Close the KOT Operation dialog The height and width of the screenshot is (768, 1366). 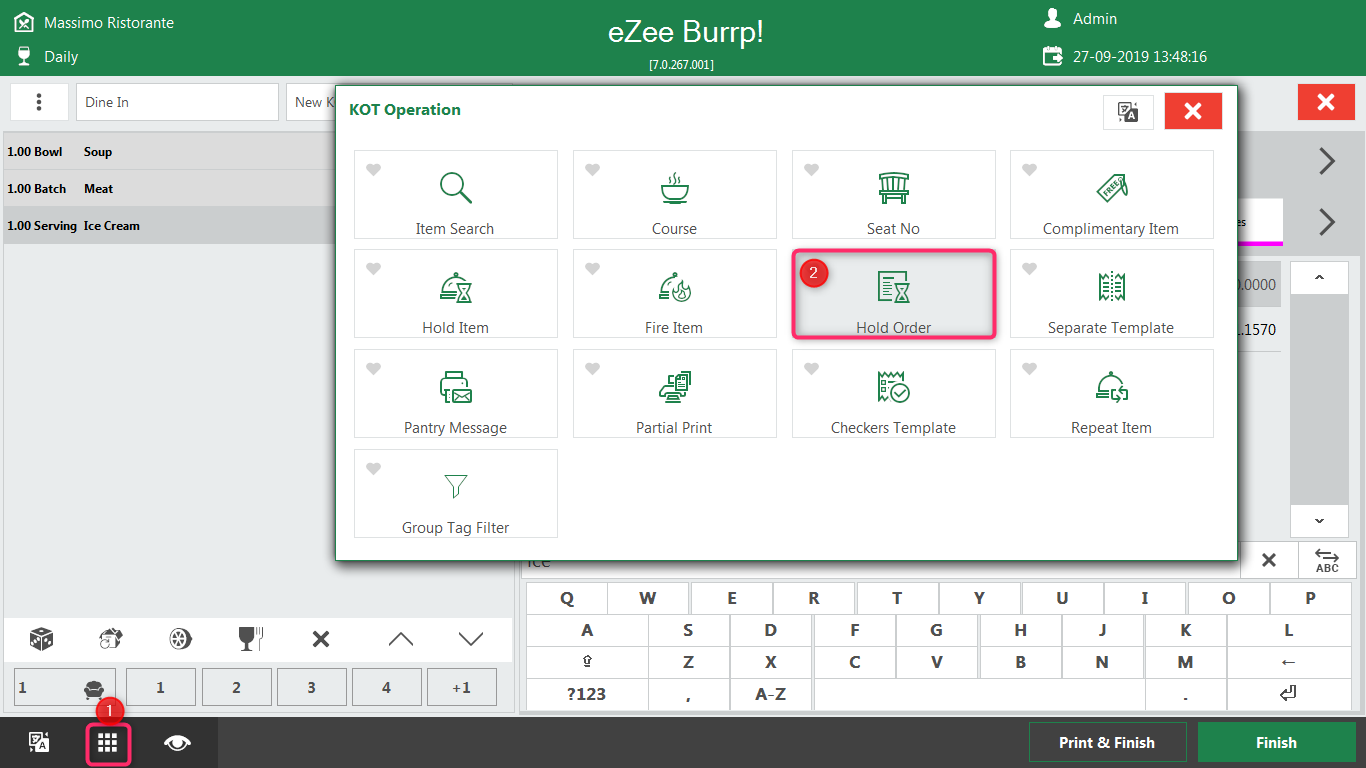[x=1193, y=112]
